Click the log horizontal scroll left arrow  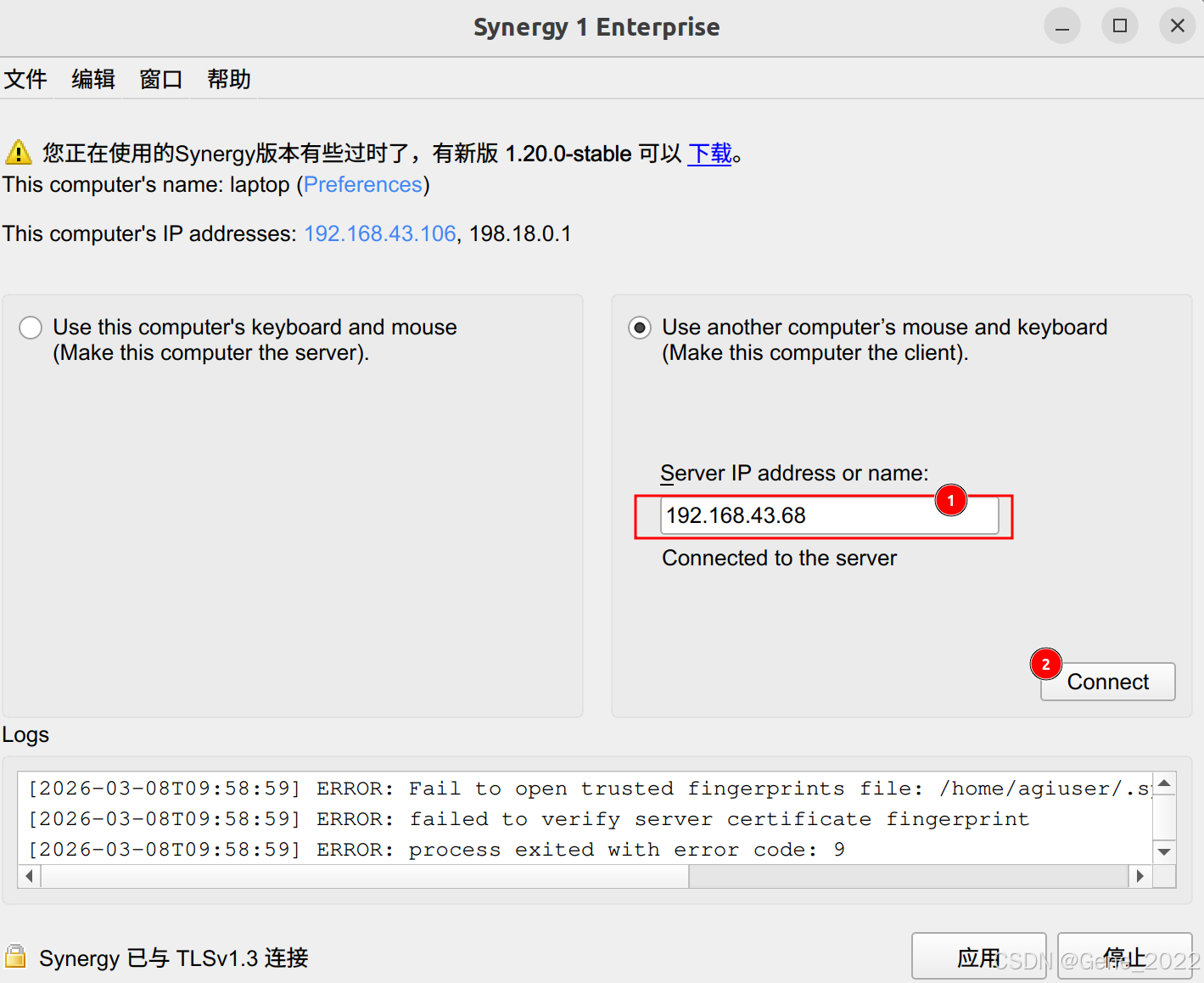point(30,876)
